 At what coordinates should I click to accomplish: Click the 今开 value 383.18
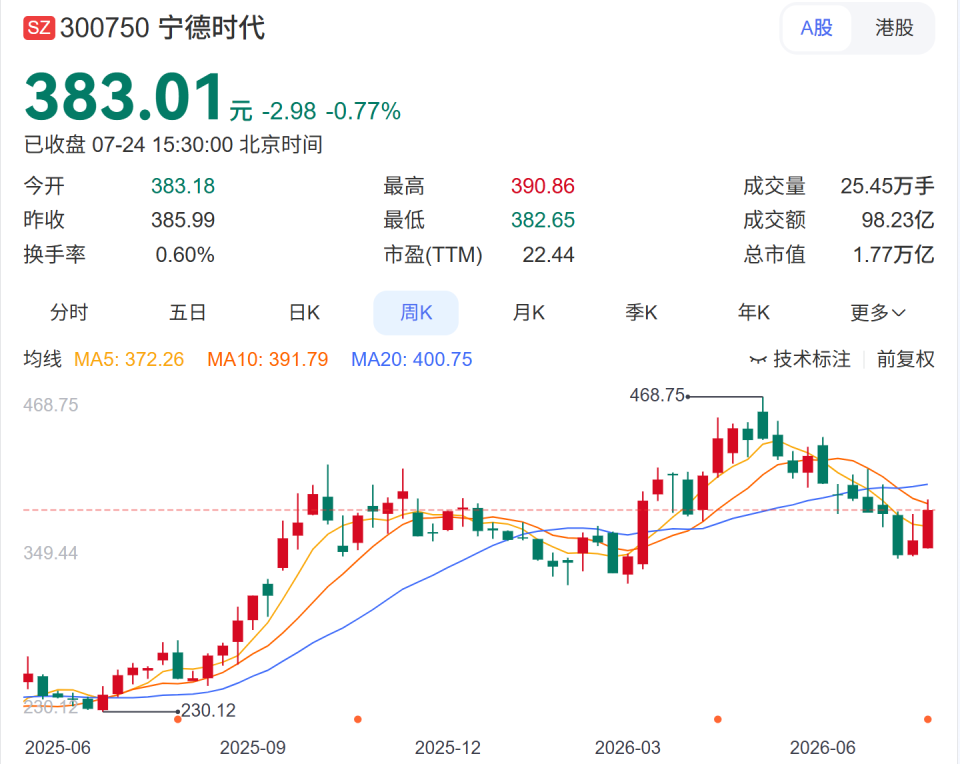(x=183, y=186)
